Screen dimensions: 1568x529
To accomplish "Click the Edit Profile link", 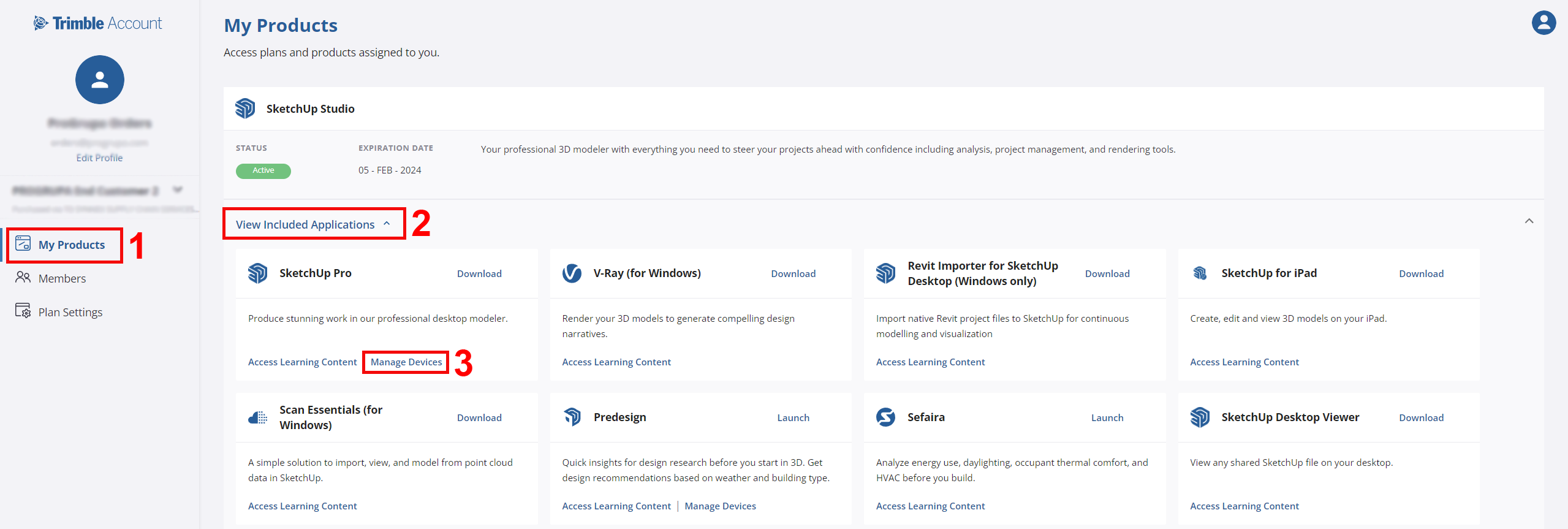I will pos(99,158).
